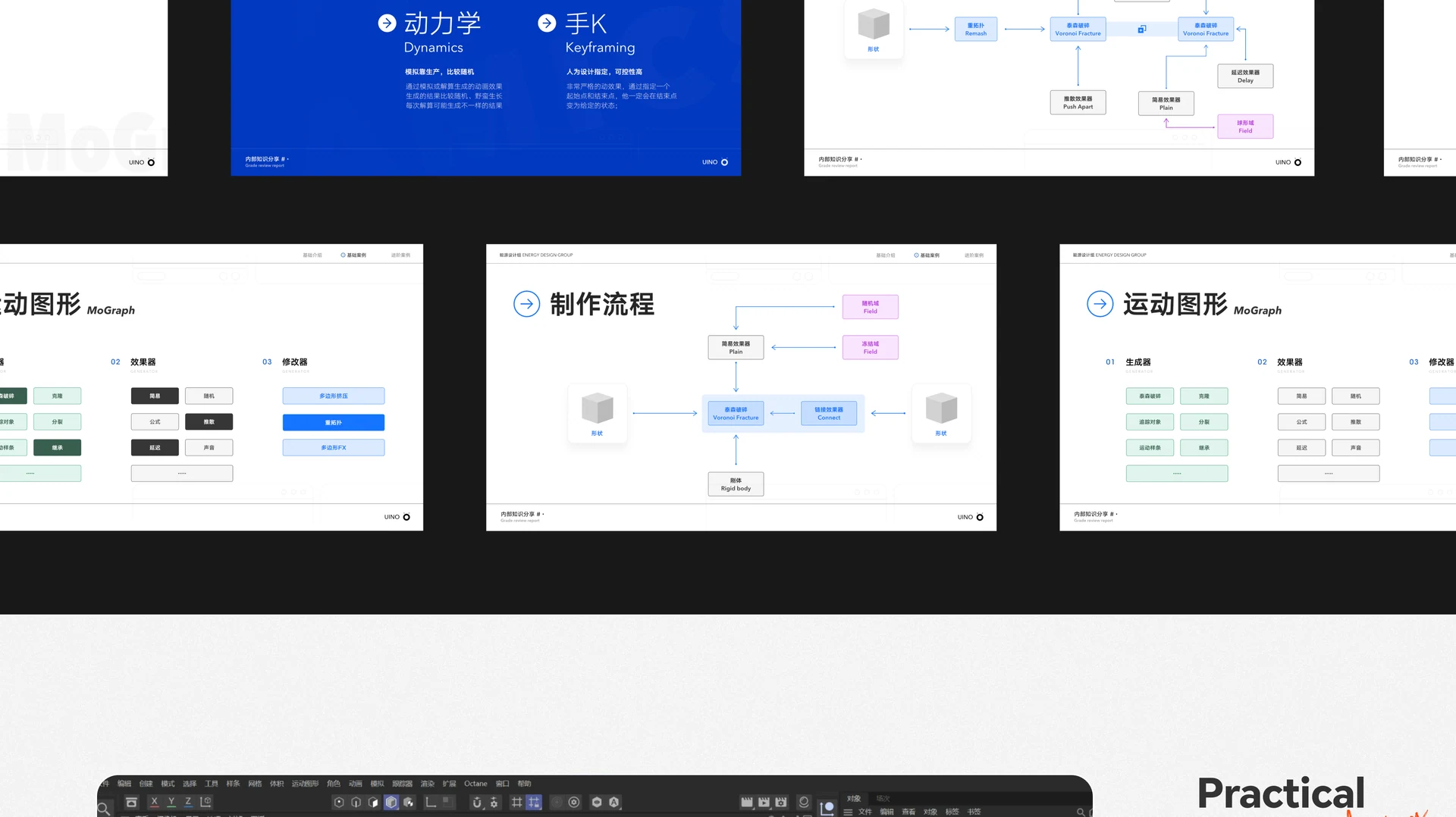Select the highlighted model mode cube icon
The width and height of the screenshot is (1456, 817).
click(391, 802)
